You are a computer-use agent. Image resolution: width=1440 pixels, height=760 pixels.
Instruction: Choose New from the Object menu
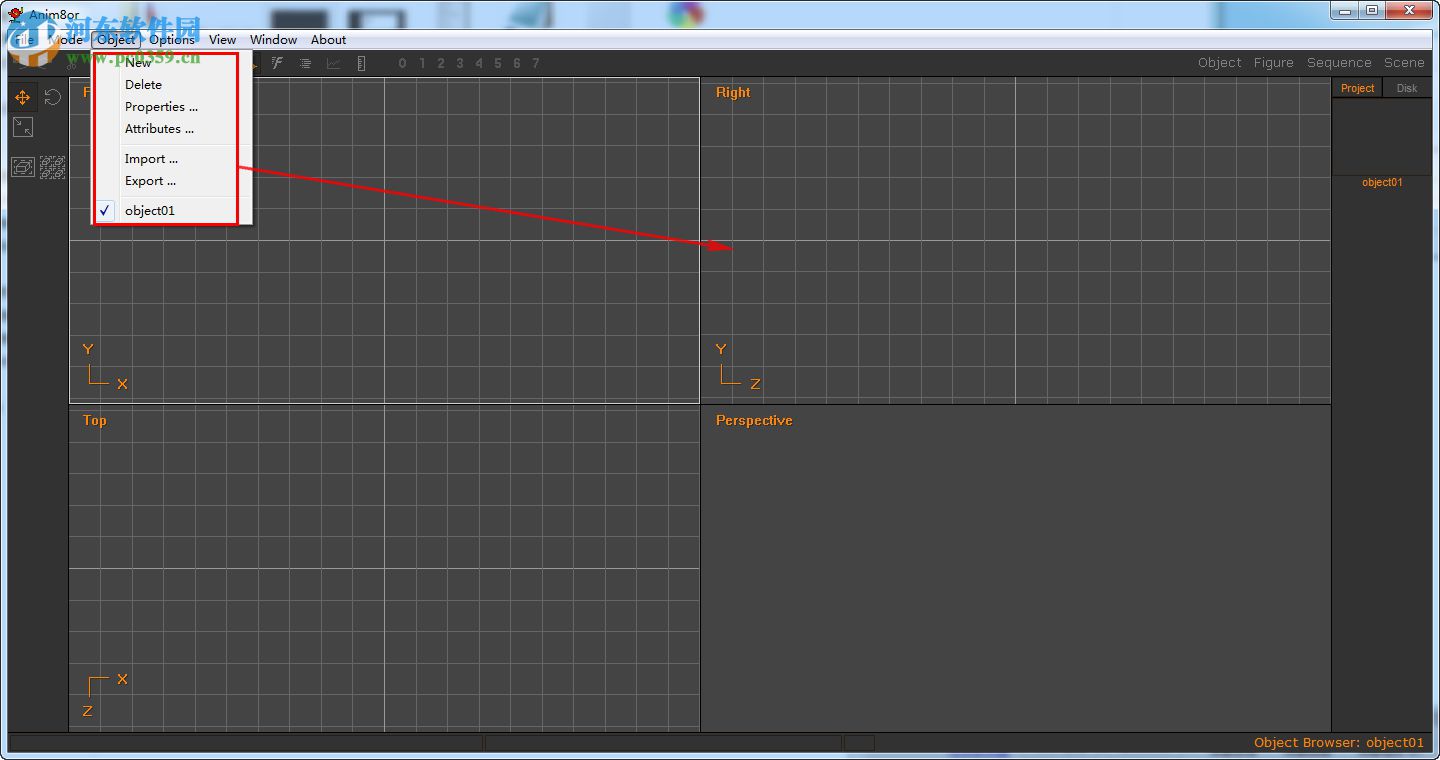click(x=137, y=62)
